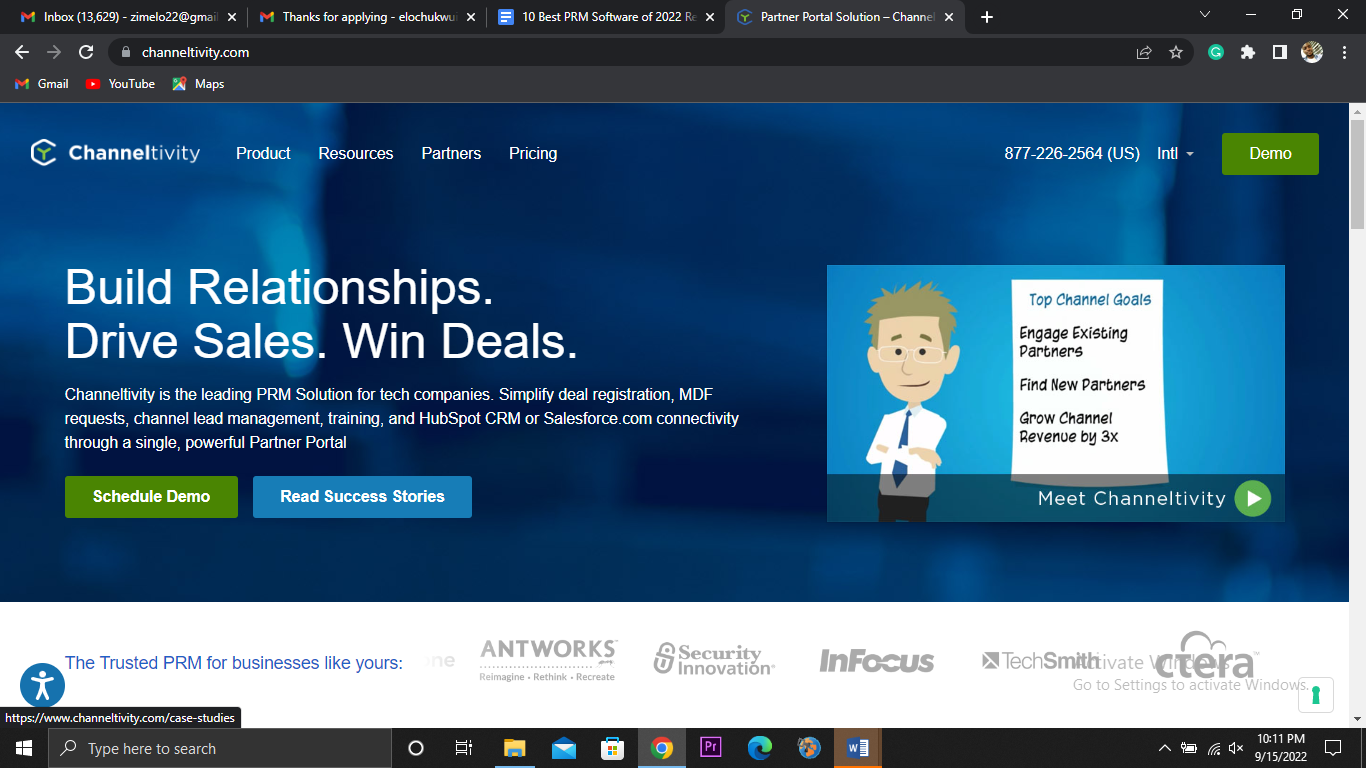Open the Product menu

pyautogui.click(x=263, y=153)
